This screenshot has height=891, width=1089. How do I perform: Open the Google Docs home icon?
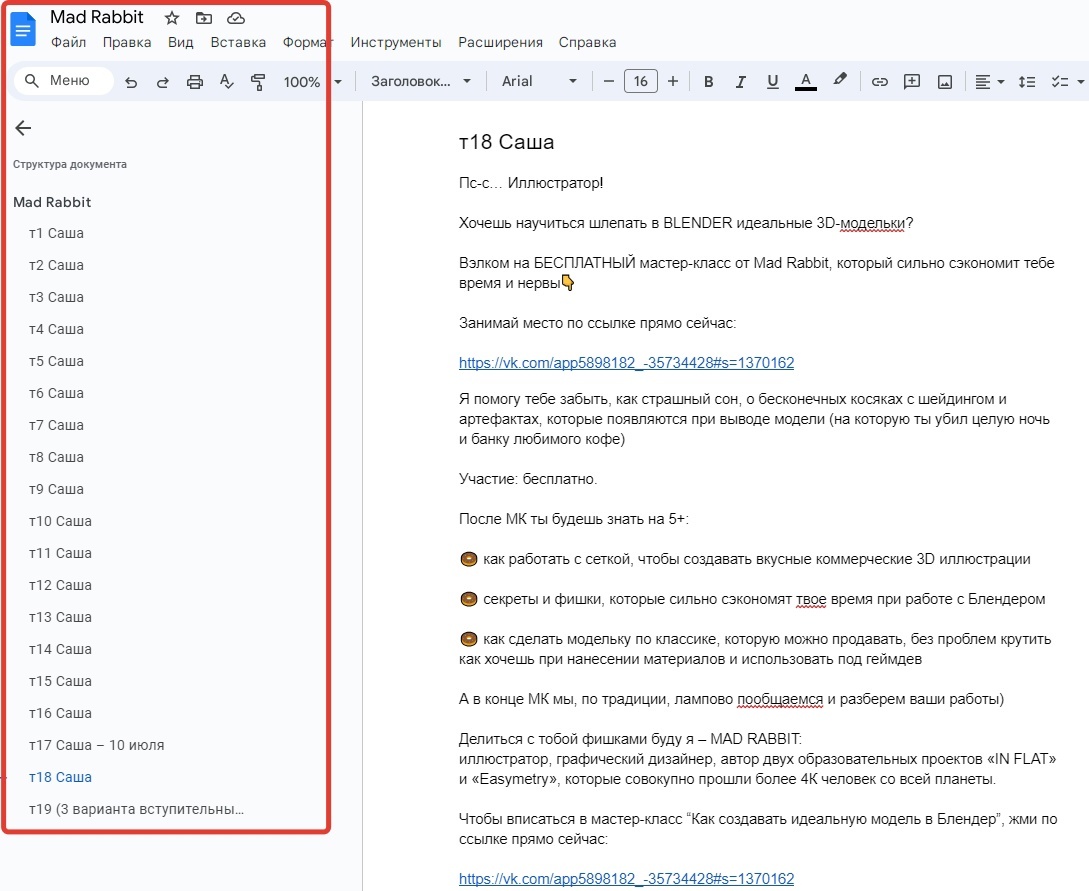[23, 30]
